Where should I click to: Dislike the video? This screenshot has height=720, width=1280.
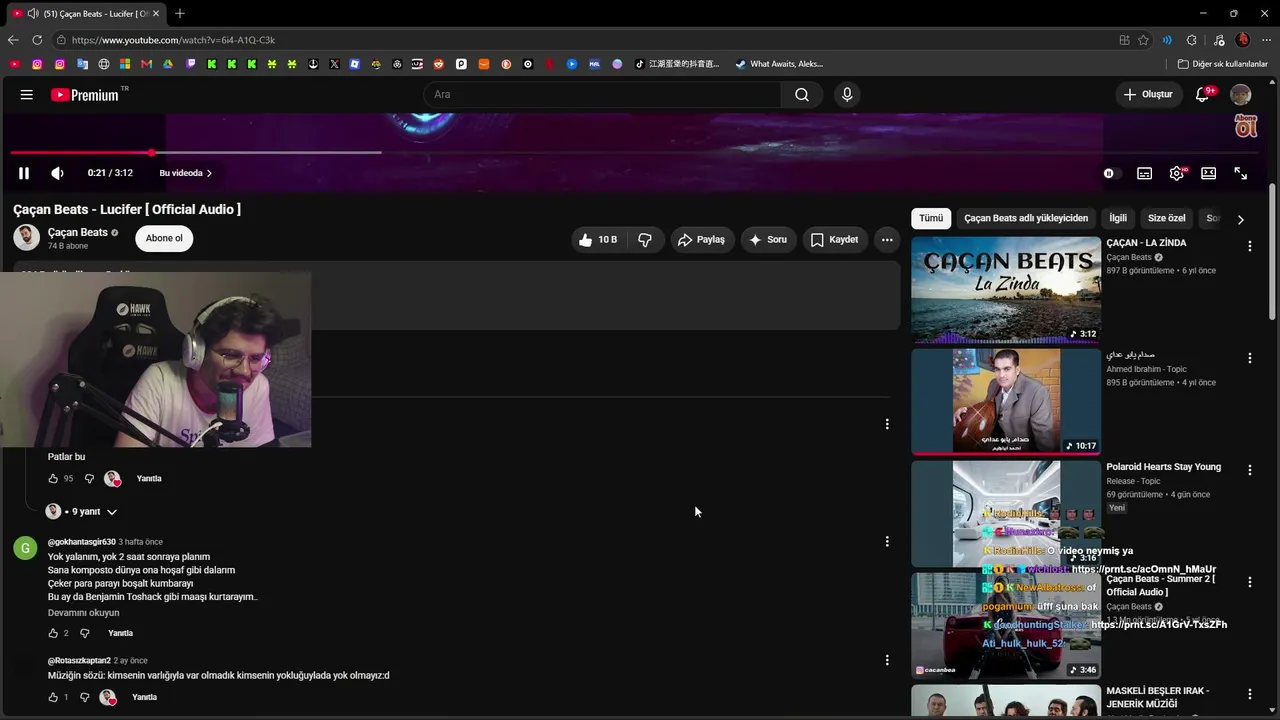(645, 240)
